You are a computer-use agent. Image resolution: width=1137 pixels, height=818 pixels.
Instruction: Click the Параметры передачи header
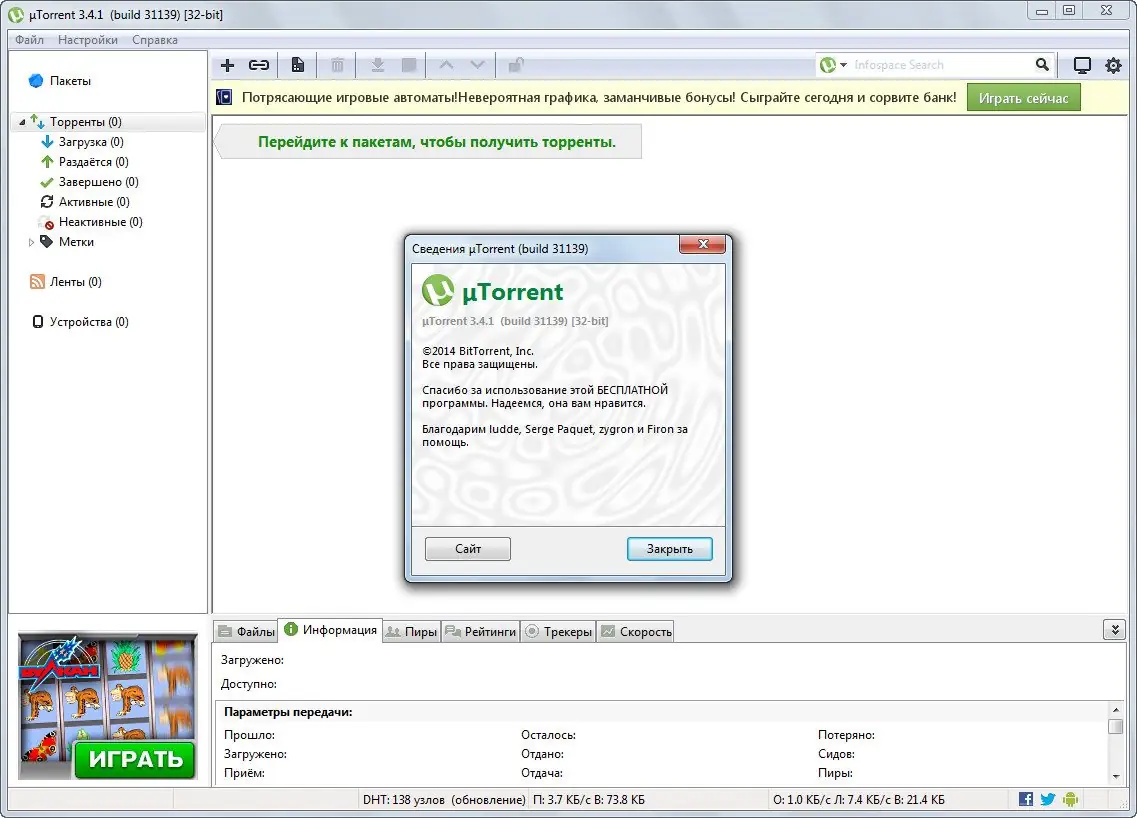click(288, 712)
